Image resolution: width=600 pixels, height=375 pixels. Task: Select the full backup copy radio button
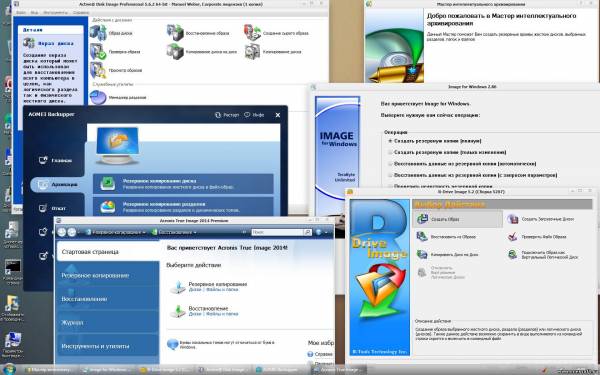pyautogui.click(x=390, y=141)
